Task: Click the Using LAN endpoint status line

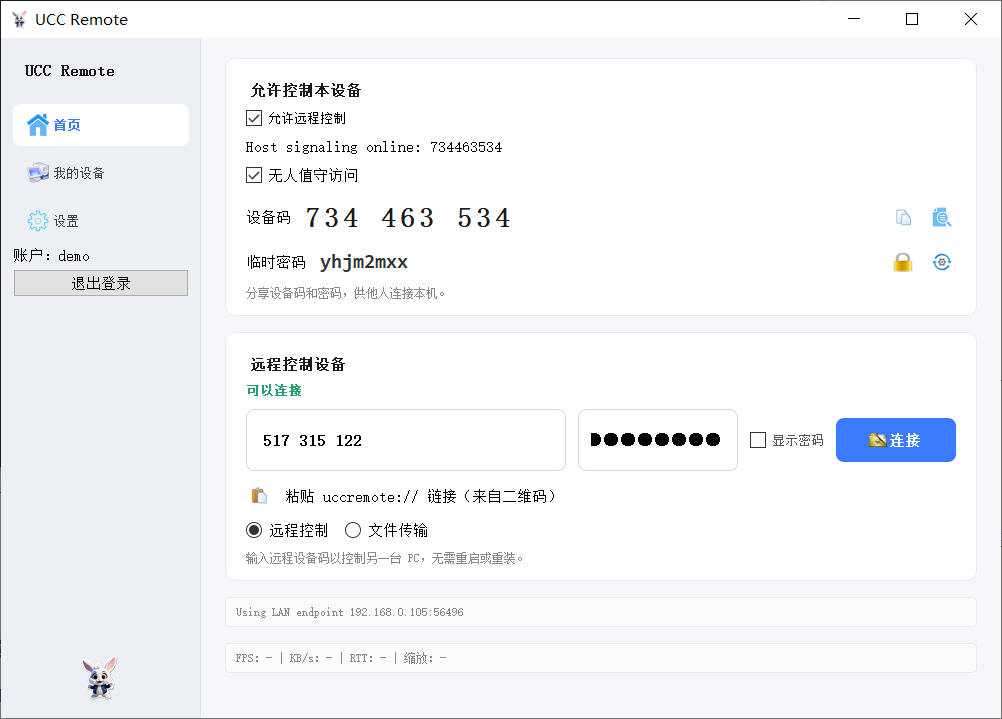Action: click(x=601, y=612)
